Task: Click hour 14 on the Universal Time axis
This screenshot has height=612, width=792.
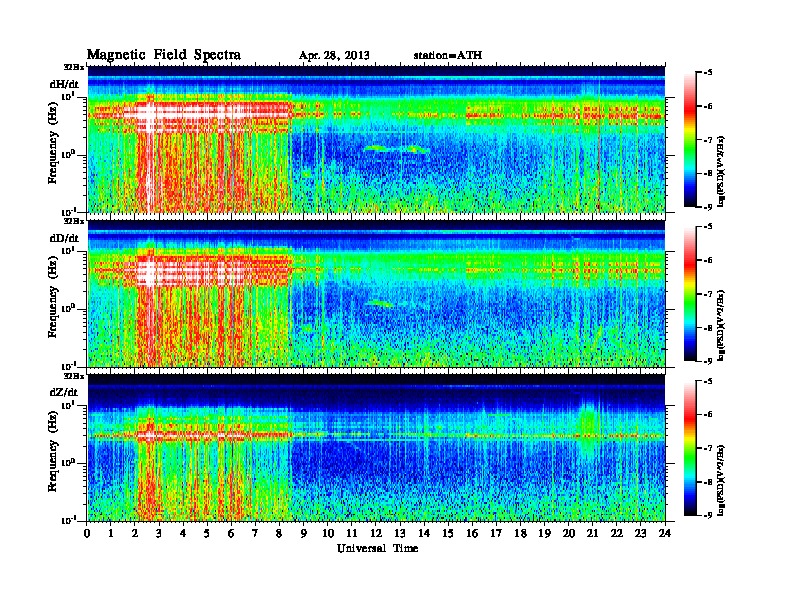Action: [424, 533]
